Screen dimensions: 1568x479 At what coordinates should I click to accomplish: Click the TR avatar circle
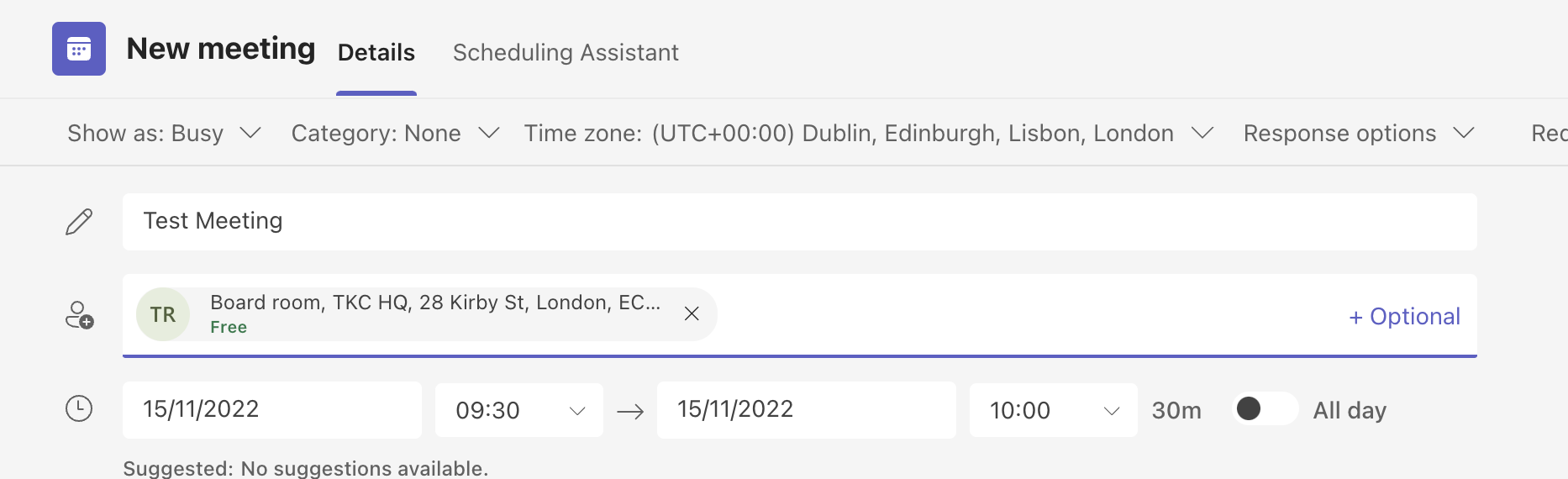[x=163, y=314]
